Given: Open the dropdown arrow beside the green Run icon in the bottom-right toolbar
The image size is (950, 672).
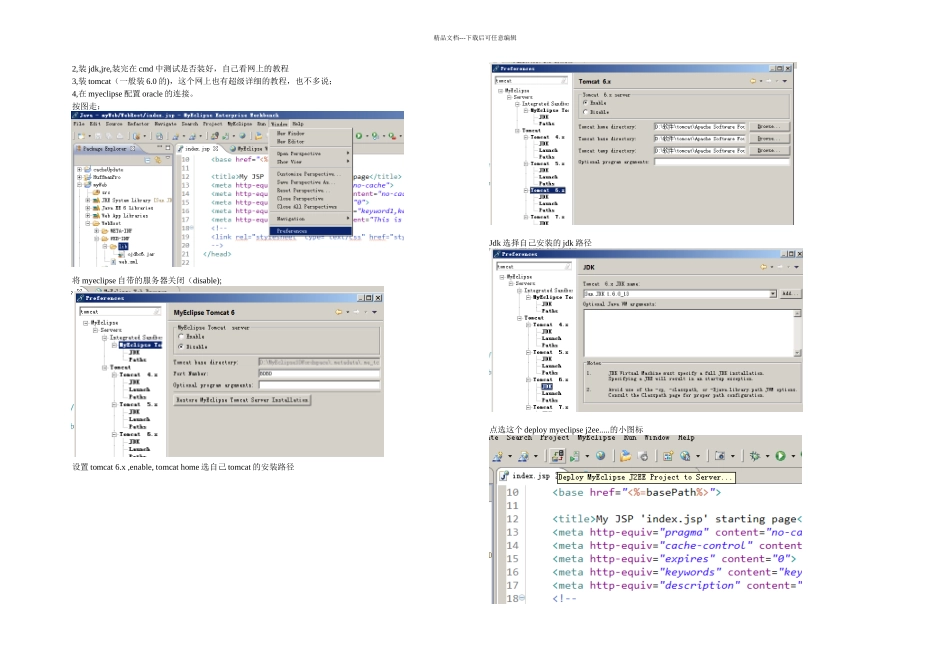Looking at the screenshot, I should 792,456.
